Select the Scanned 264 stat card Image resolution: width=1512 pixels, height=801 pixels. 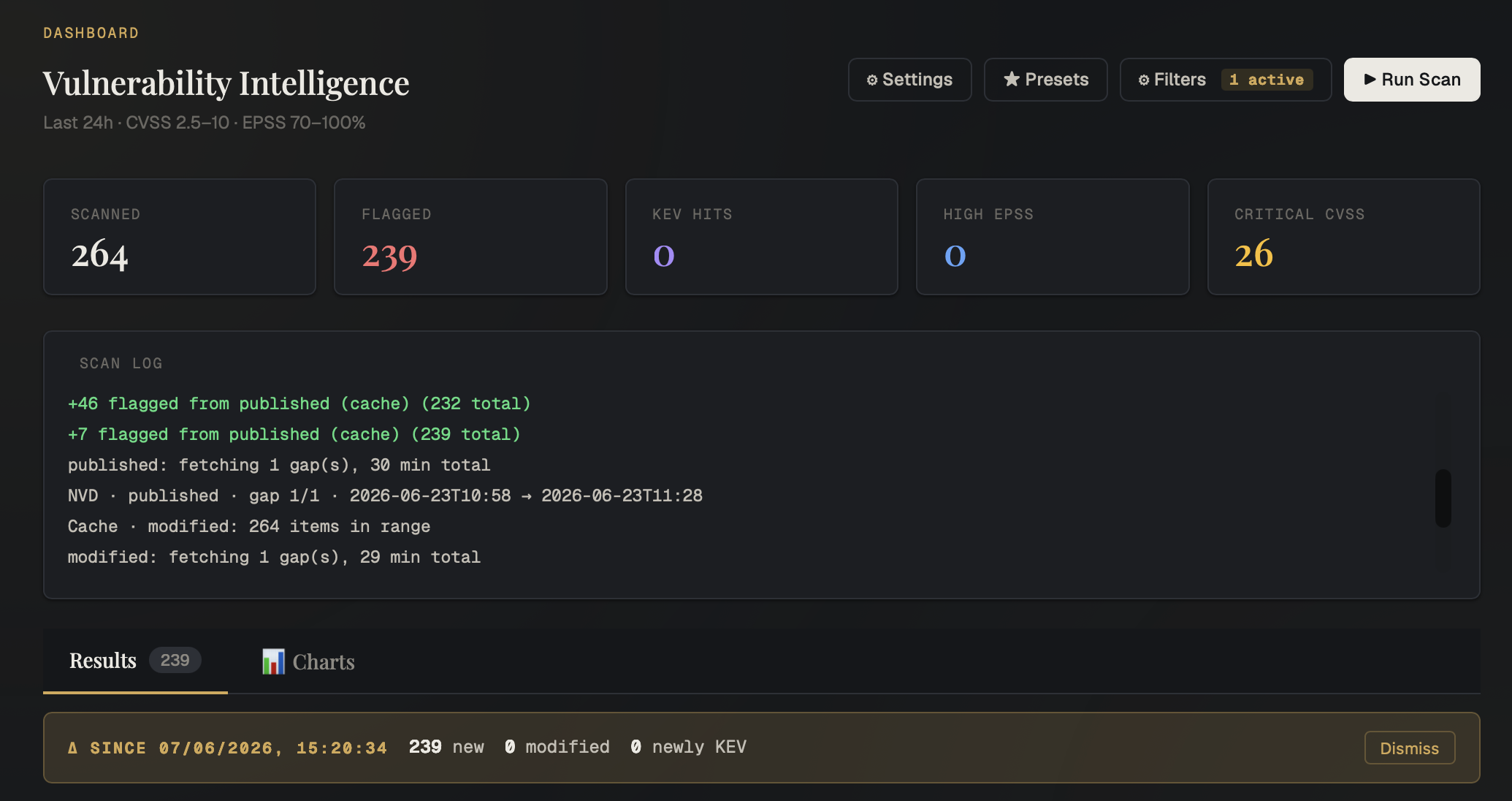pyautogui.click(x=180, y=237)
